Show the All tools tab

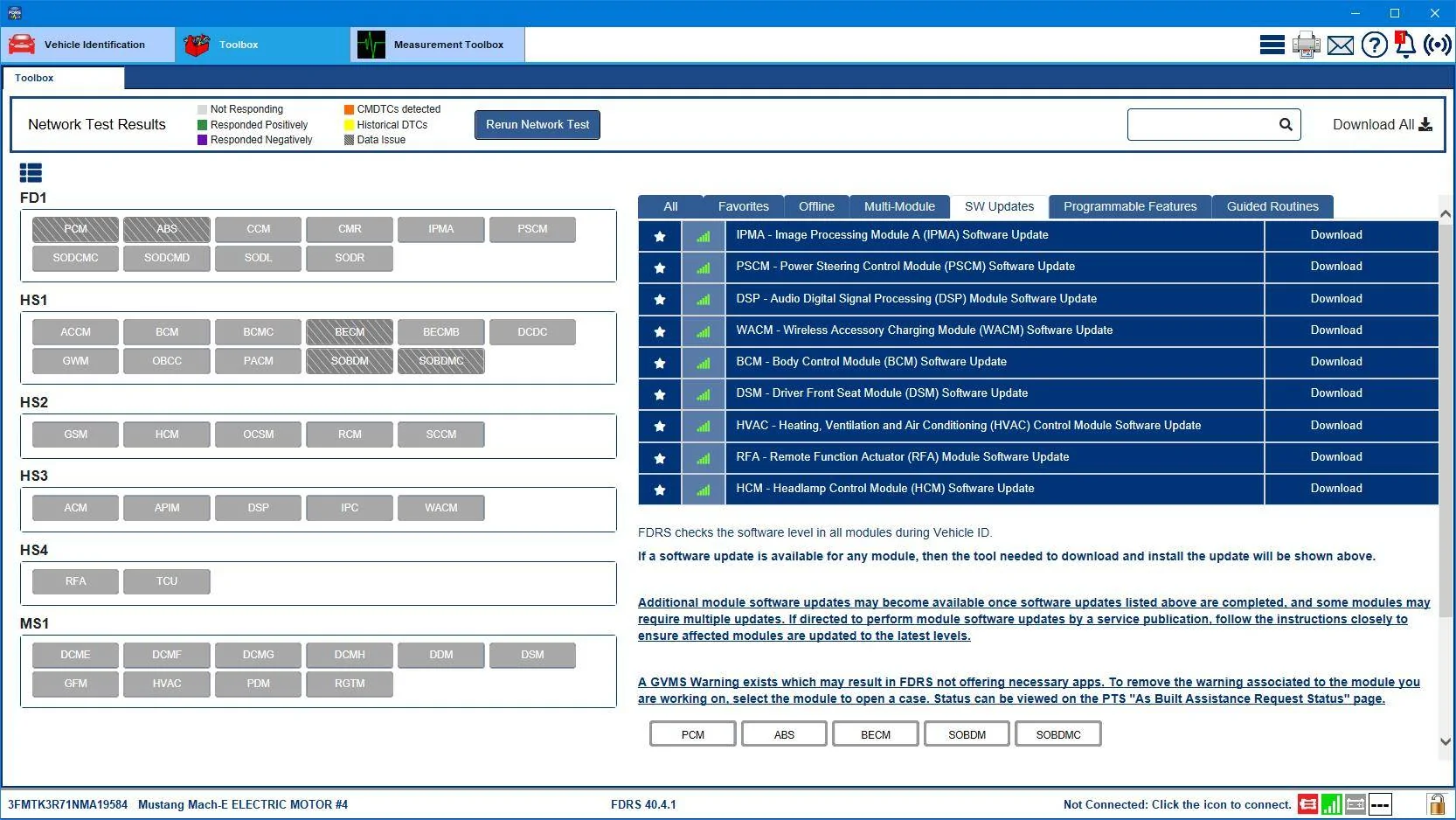(x=670, y=206)
